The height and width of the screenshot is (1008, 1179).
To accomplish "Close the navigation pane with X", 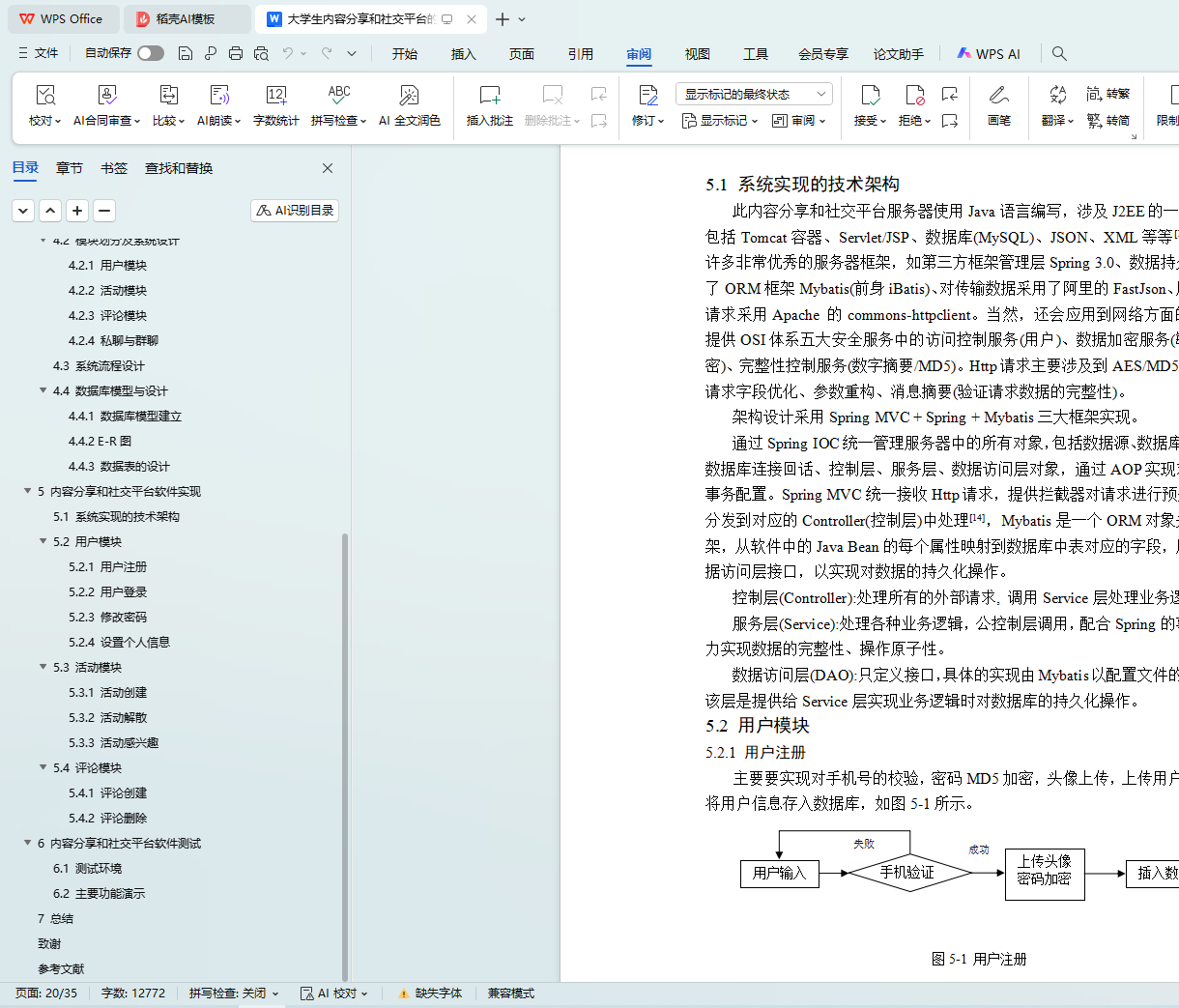I will (328, 168).
